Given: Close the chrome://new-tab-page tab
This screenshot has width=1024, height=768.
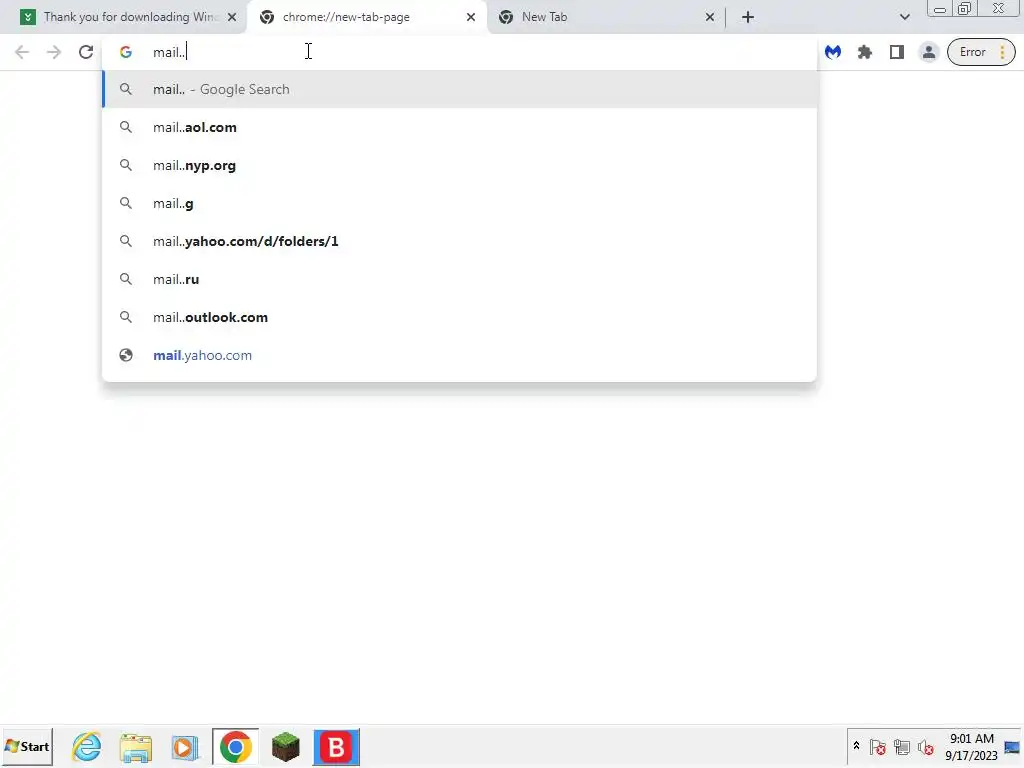Looking at the screenshot, I should coord(471,17).
